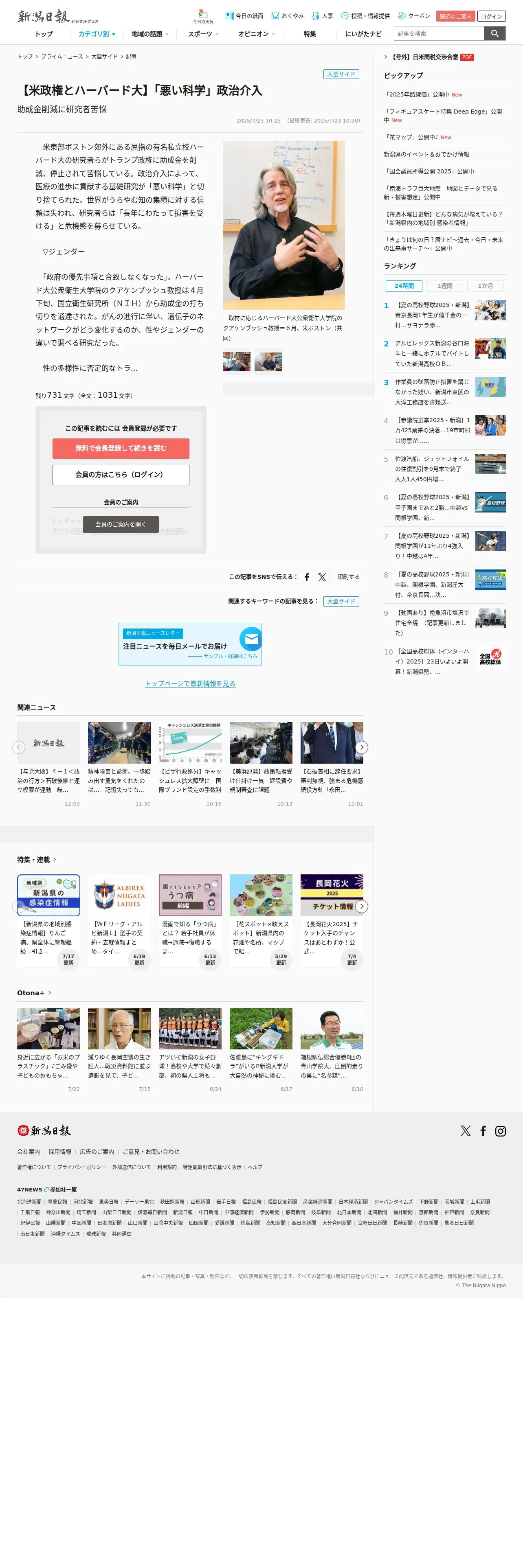523x1568 pixels.
Task: Click 新潟日報 デジタルプラス header logo
Action: [58, 16]
